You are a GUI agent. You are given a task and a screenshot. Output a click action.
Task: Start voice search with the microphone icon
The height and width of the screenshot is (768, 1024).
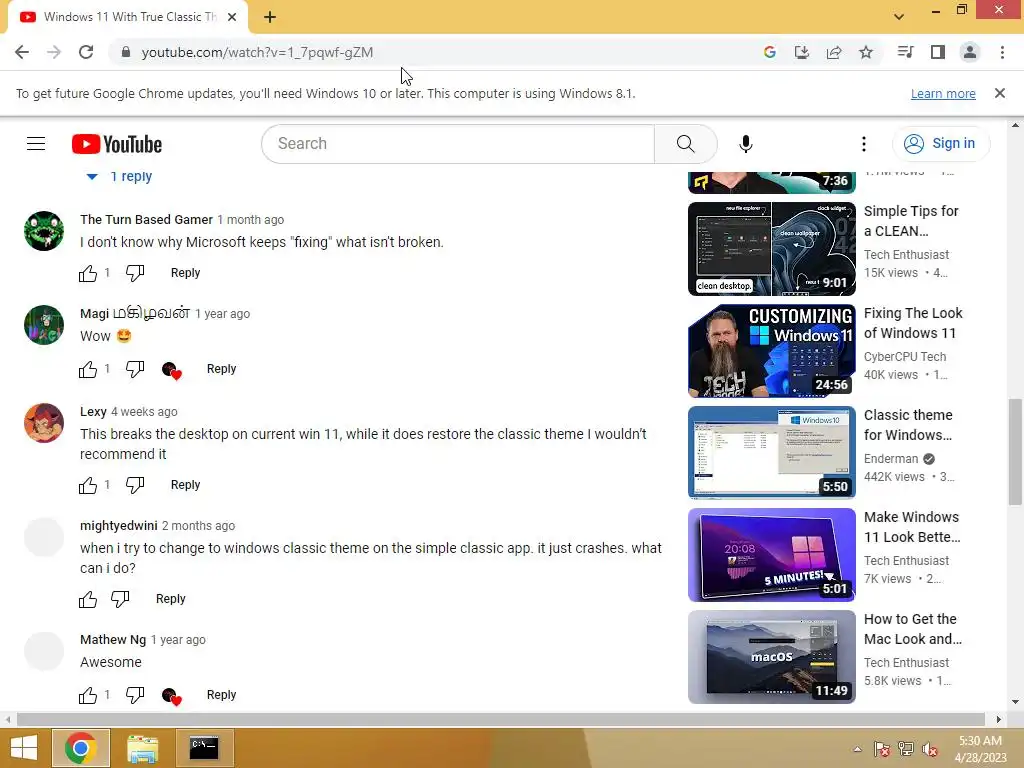coord(746,144)
